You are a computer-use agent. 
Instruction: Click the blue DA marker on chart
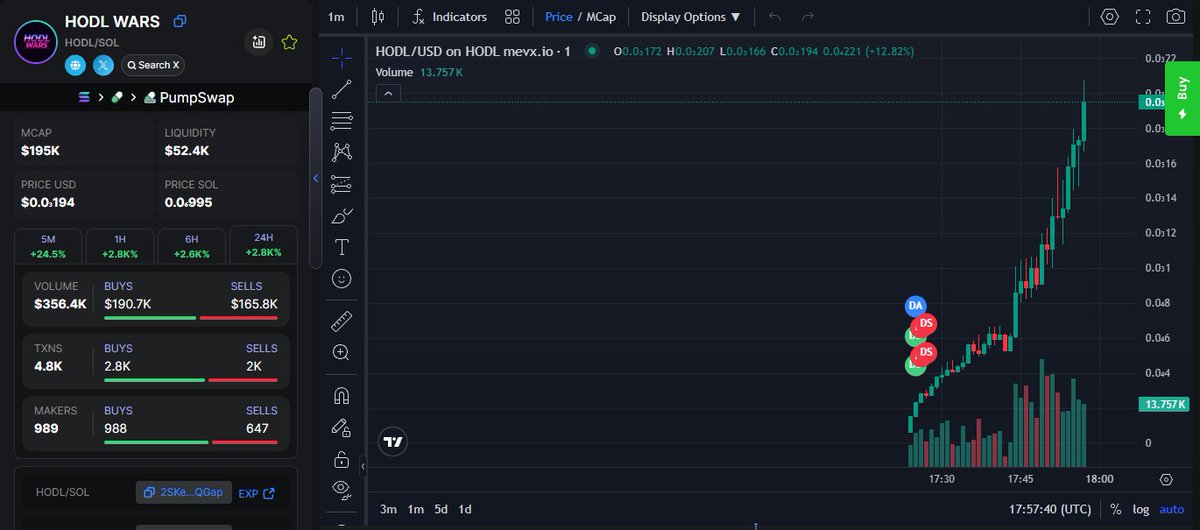(x=915, y=305)
